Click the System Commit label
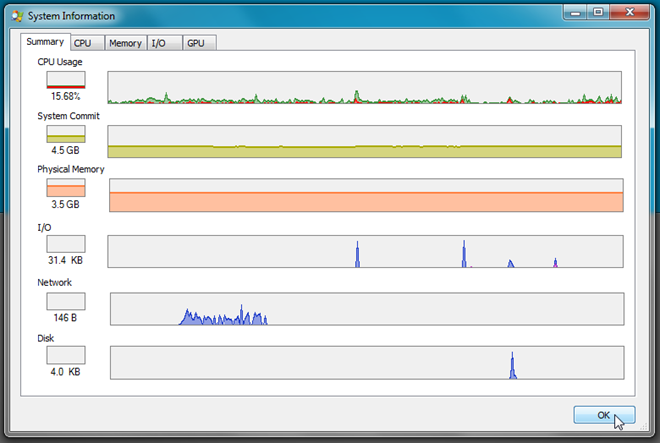Viewport: 660px width, 443px height. click(x=68, y=116)
